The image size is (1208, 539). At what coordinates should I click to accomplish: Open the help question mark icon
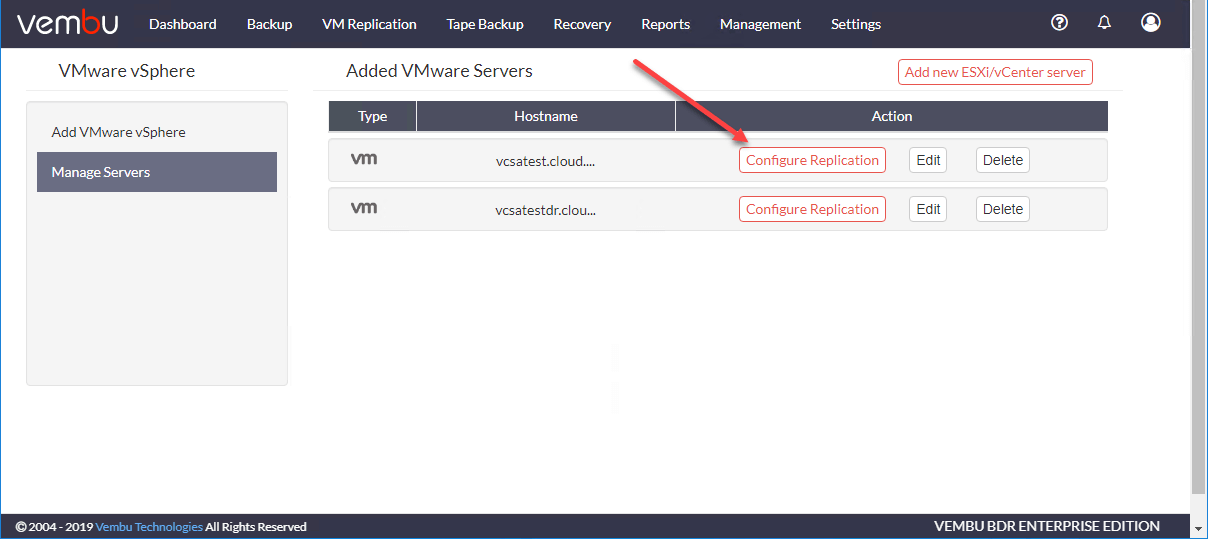tap(1060, 22)
